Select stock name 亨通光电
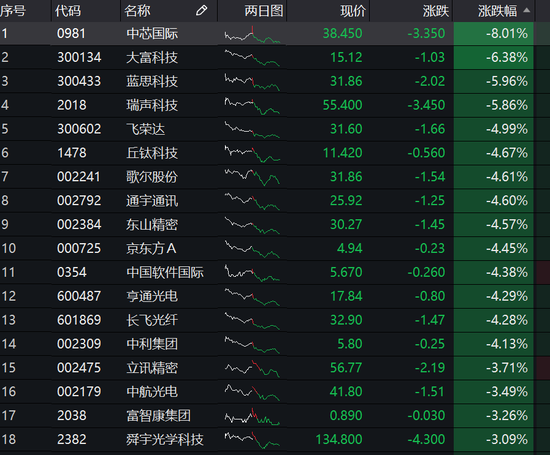 tap(152, 296)
